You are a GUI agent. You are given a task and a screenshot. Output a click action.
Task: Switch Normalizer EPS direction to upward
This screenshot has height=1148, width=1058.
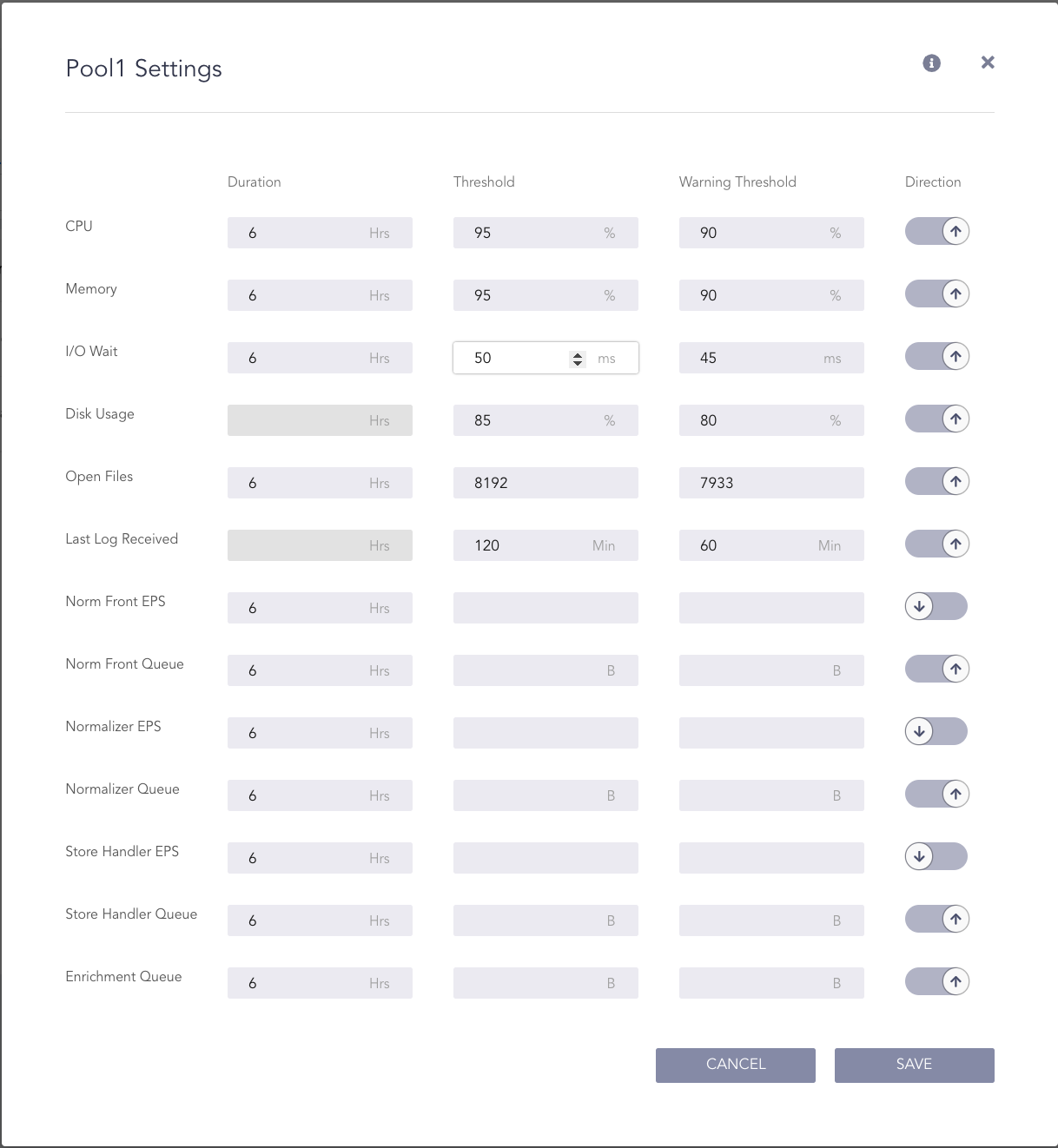[x=936, y=731]
